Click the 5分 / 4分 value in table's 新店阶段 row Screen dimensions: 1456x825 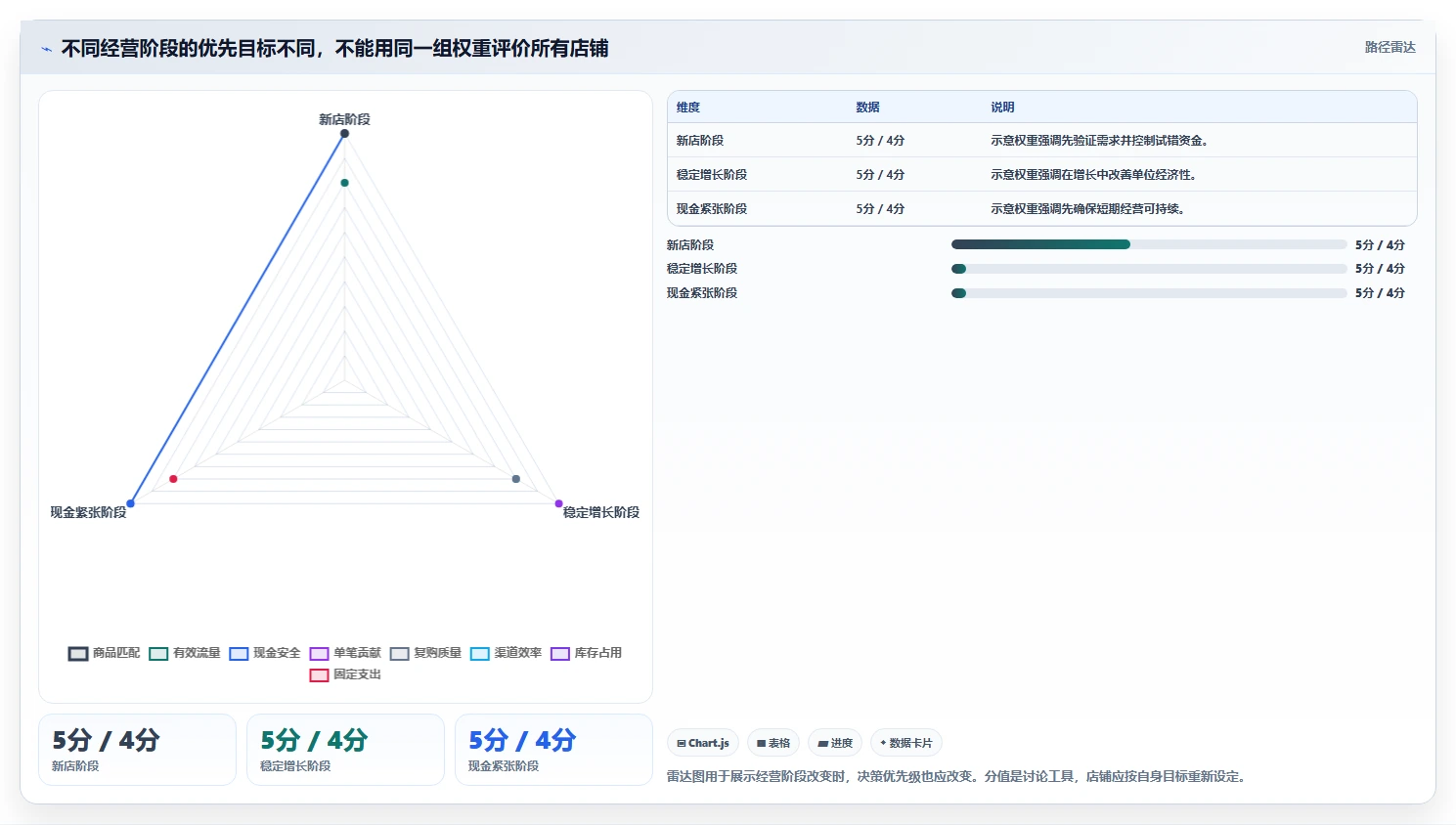[x=880, y=141]
